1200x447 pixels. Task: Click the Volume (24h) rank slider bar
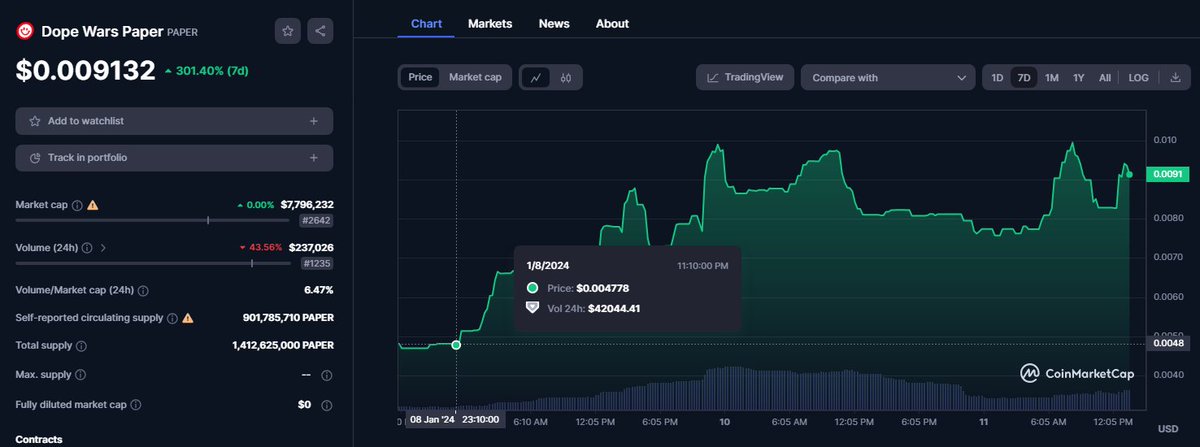click(153, 263)
